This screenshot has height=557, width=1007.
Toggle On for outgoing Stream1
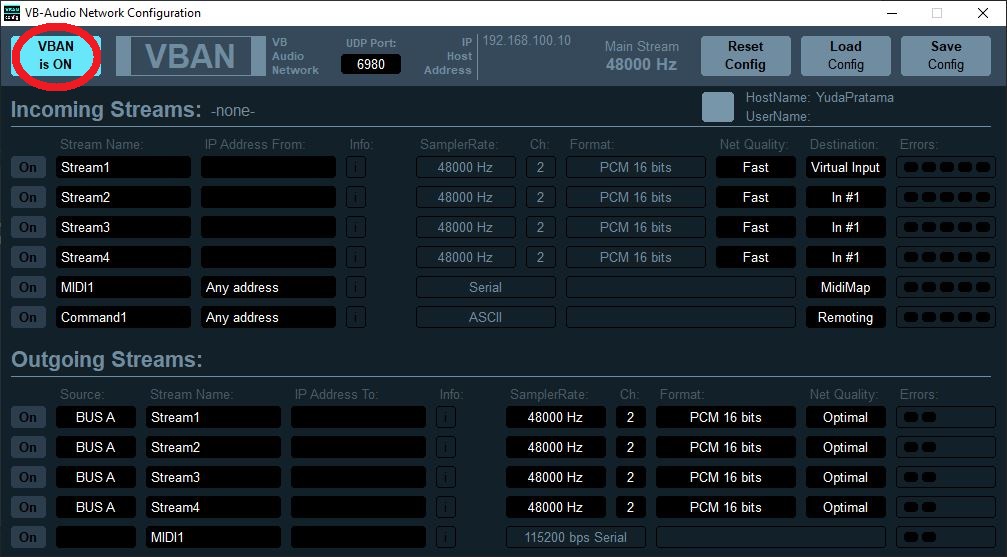(28, 417)
